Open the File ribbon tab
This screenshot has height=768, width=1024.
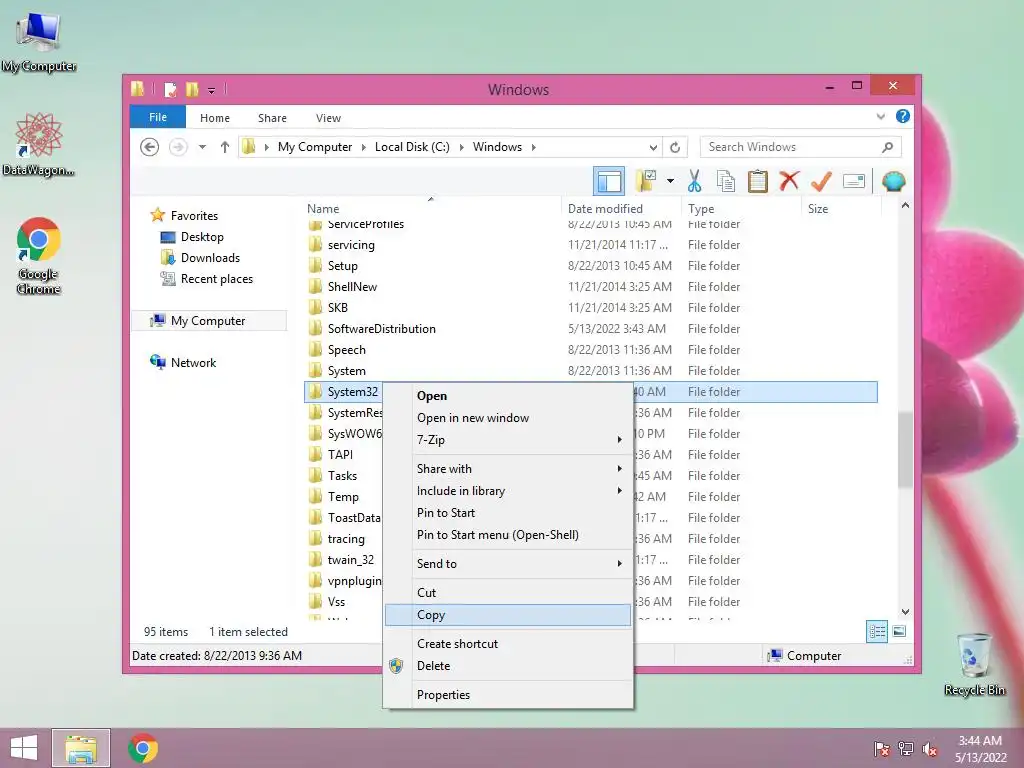coord(158,117)
